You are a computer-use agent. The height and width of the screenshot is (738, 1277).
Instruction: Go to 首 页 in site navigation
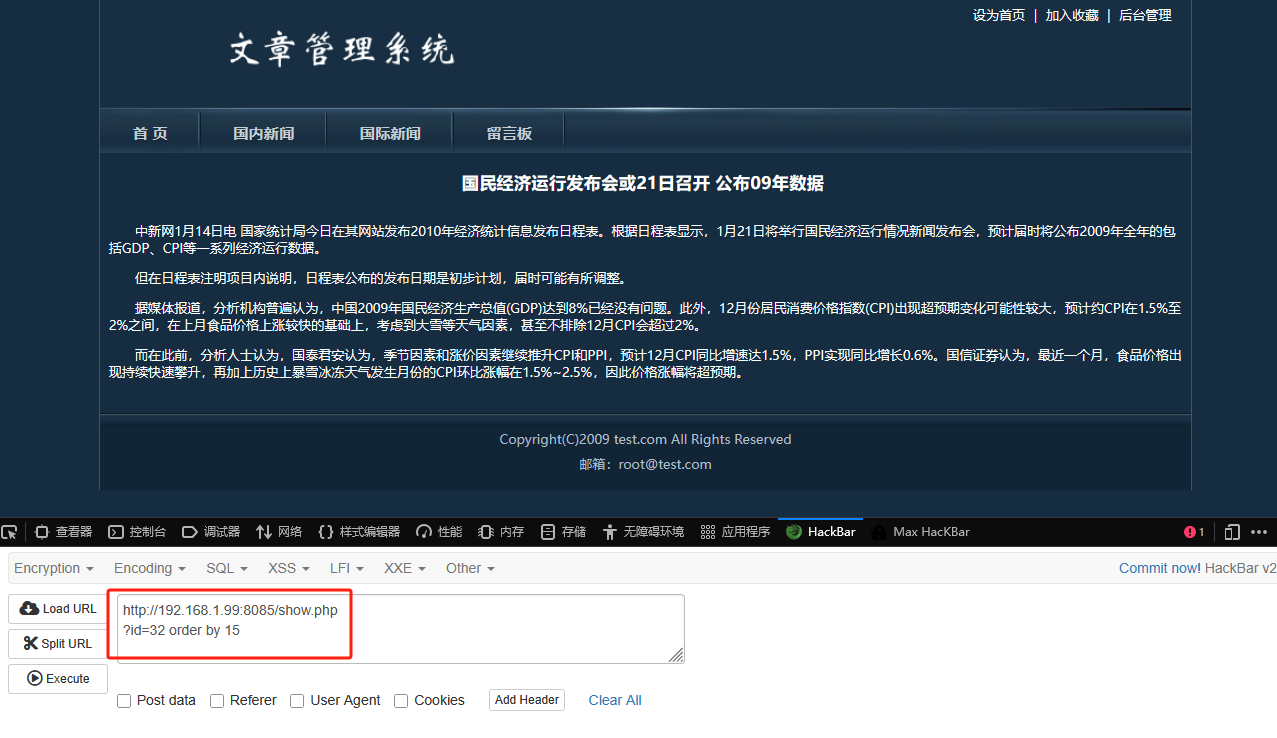click(150, 133)
